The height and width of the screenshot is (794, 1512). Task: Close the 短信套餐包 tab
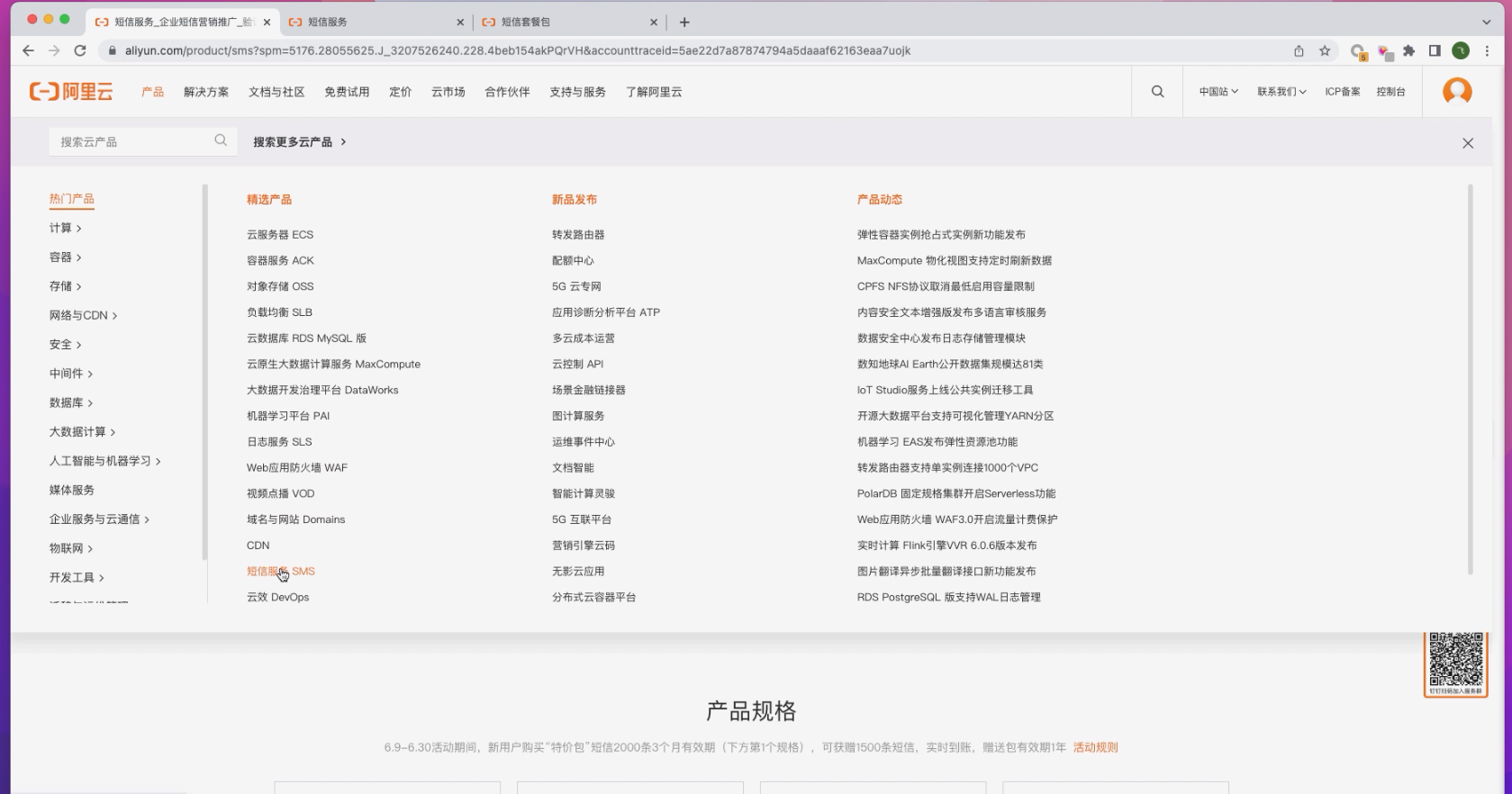[x=654, y=22]
